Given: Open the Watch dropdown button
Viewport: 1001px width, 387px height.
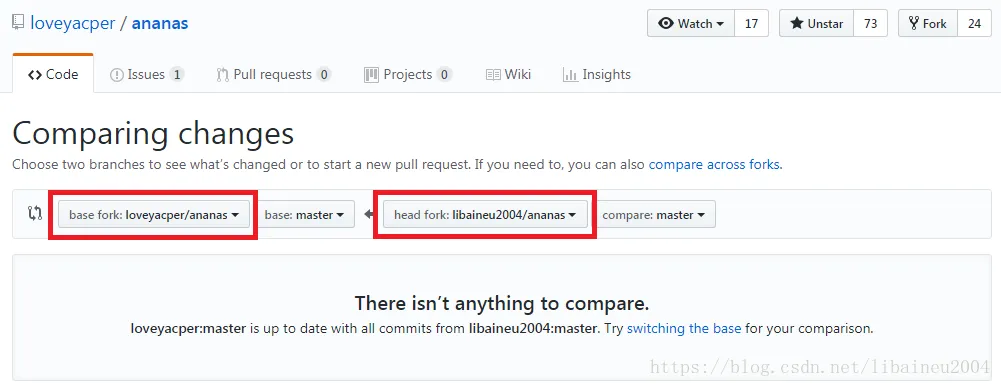Looking at the screenshot, I should 691,24.
